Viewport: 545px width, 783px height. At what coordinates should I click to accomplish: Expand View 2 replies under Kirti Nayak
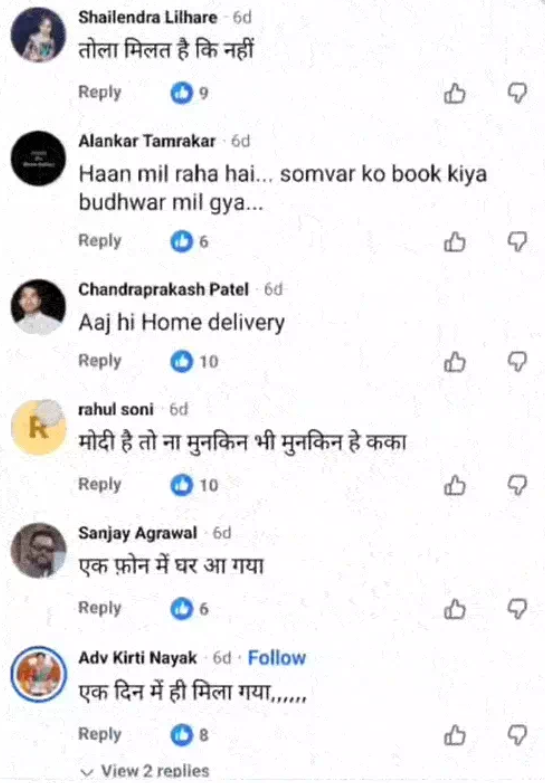coord(145,771)
